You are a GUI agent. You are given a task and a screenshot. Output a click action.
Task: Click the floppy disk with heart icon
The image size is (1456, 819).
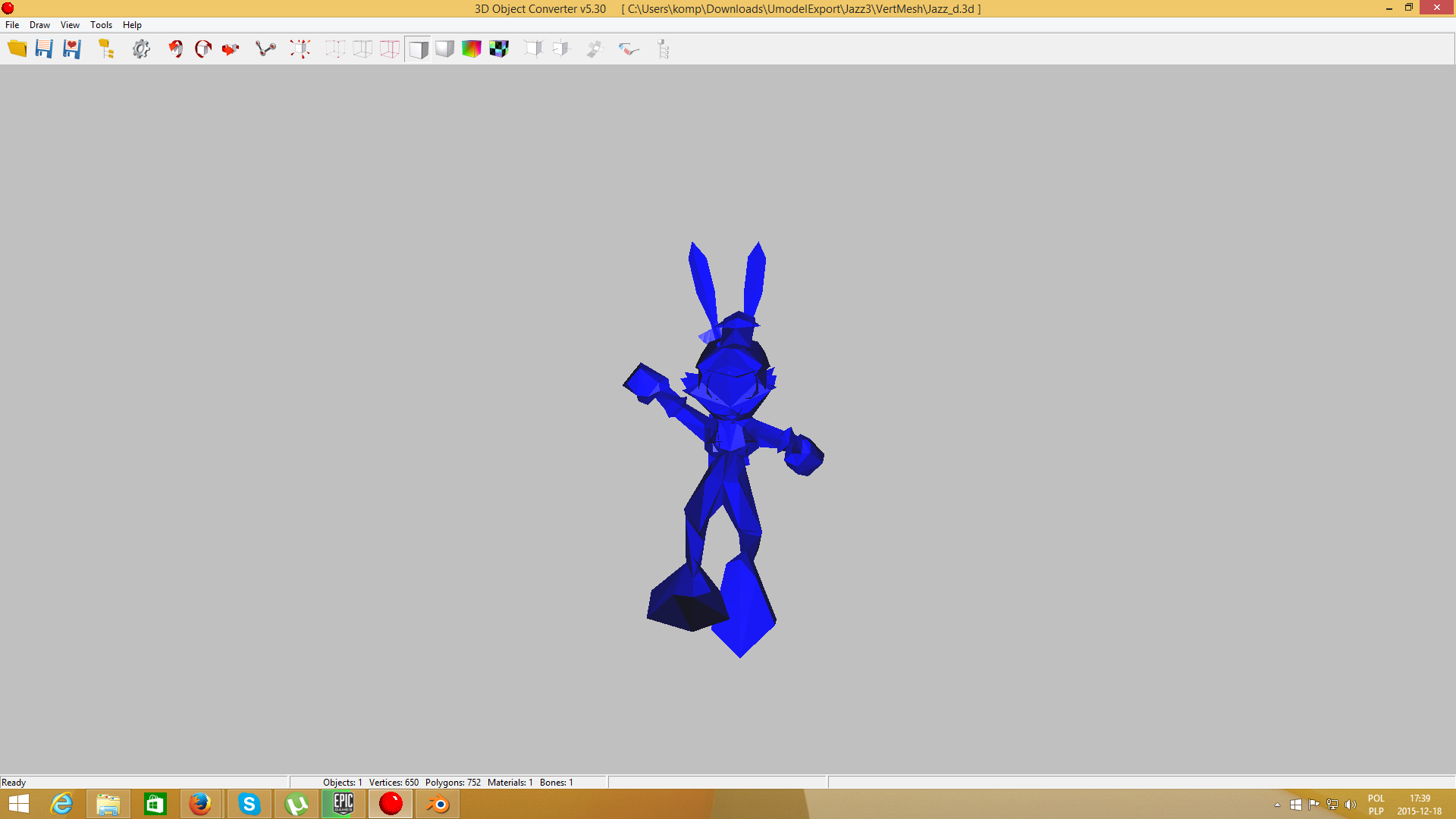[x=71, y=49]
